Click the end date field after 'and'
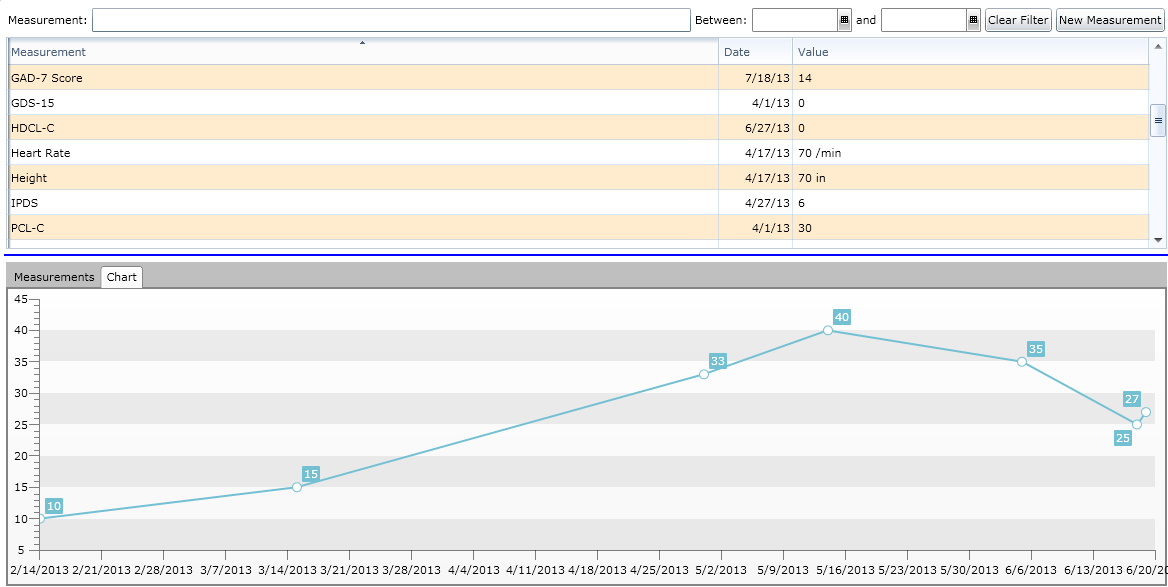The image size is (1168, 587). tap(924, 20)
